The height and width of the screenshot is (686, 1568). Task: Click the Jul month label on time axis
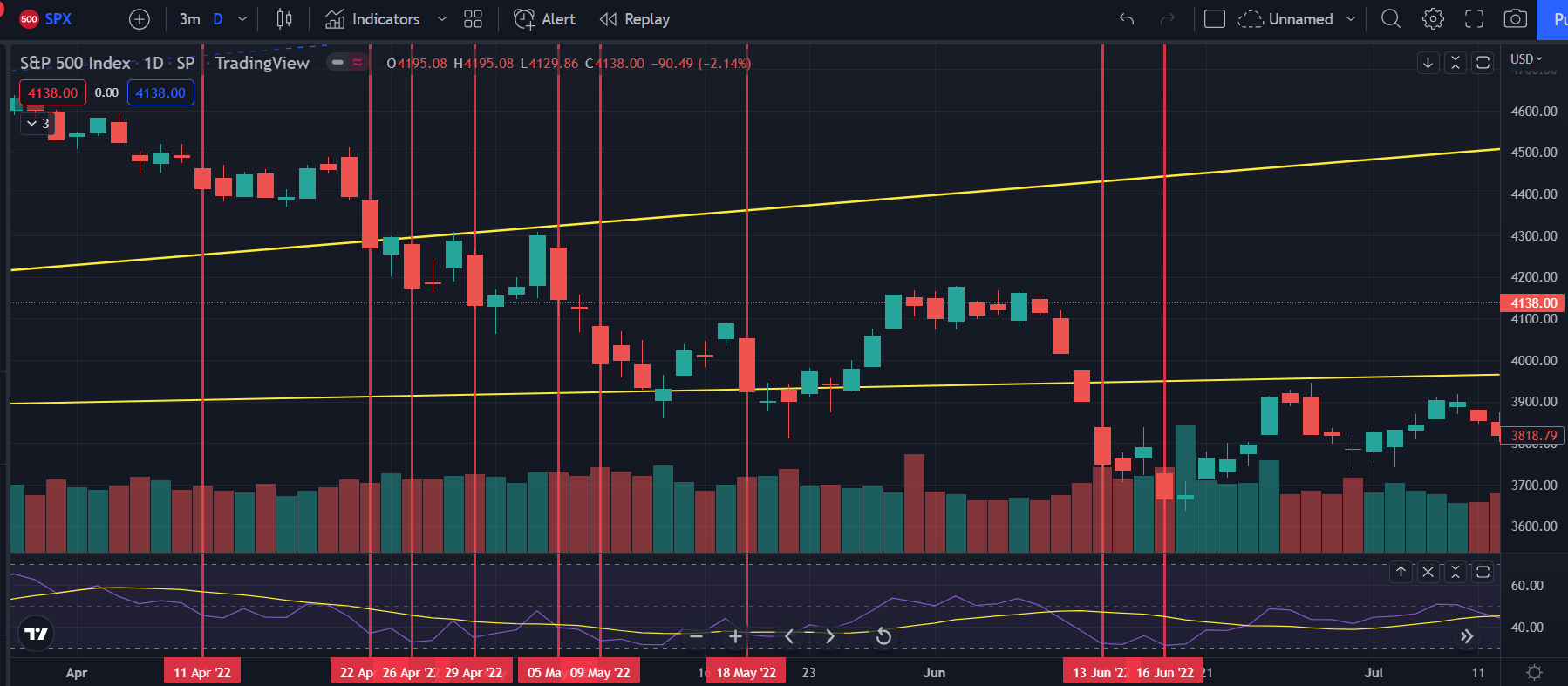click(x=1374, y=672)
